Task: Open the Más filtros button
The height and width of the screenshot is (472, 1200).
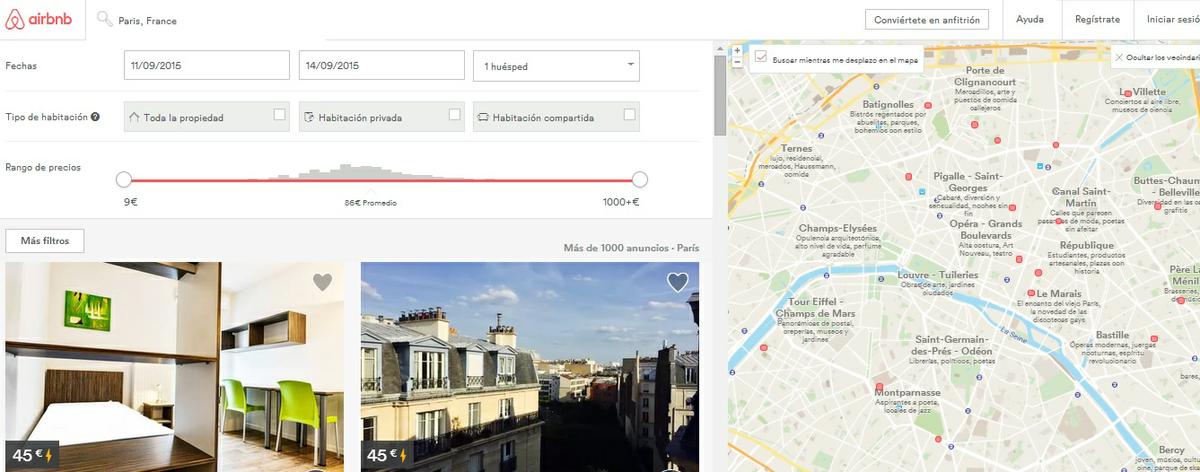Action: pyautogui.click(x=44, y=241)
